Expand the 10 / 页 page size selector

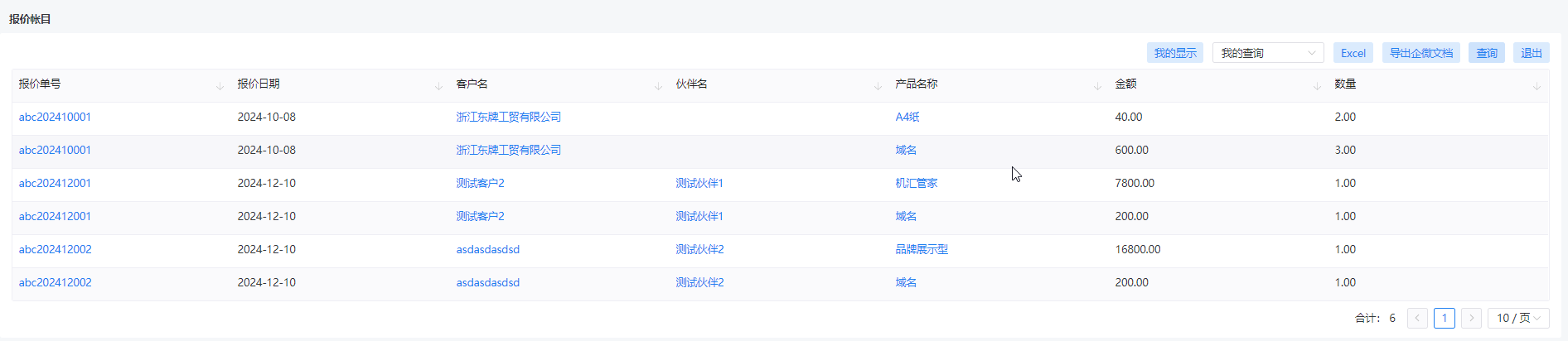click(1518, 318)
